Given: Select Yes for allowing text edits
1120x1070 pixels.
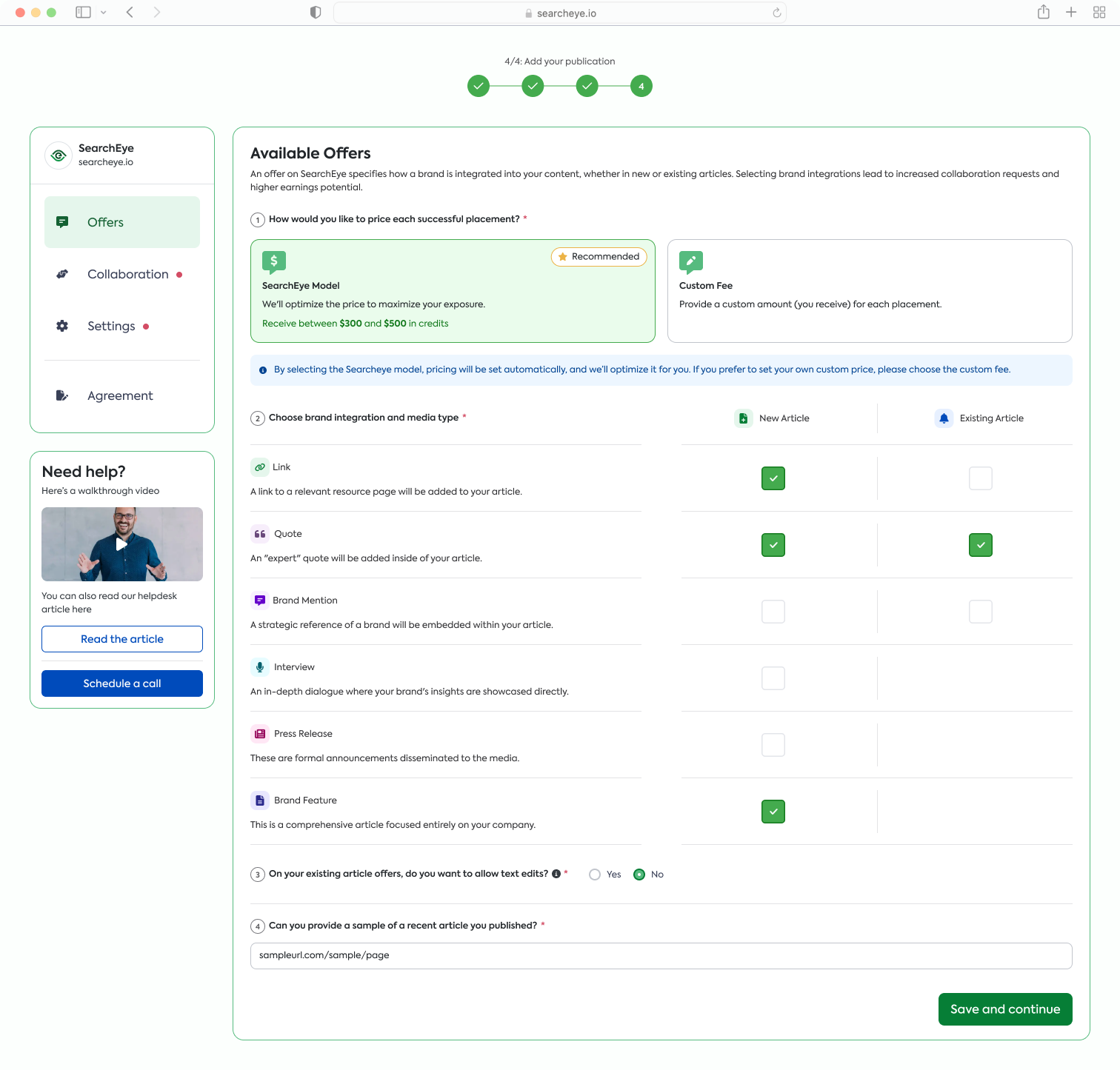Looking at the screenshot, I should point(595,875).
